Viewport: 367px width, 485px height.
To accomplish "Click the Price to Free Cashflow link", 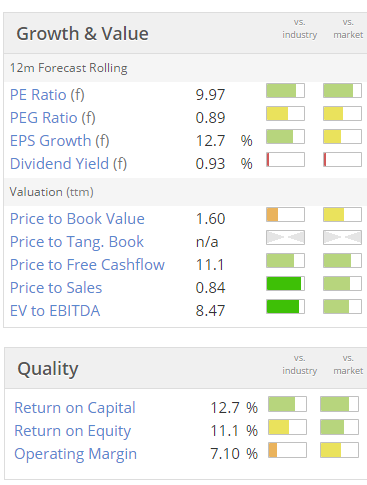I will point(87,265).
